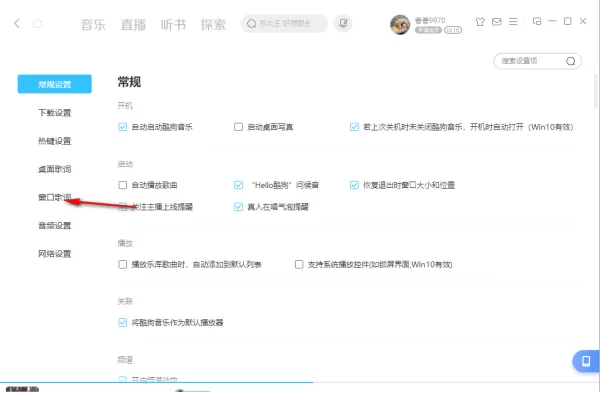The width and height of the screenshot is (600, 393).
Task: Open the 直播 tab
Action: [133, 24]
